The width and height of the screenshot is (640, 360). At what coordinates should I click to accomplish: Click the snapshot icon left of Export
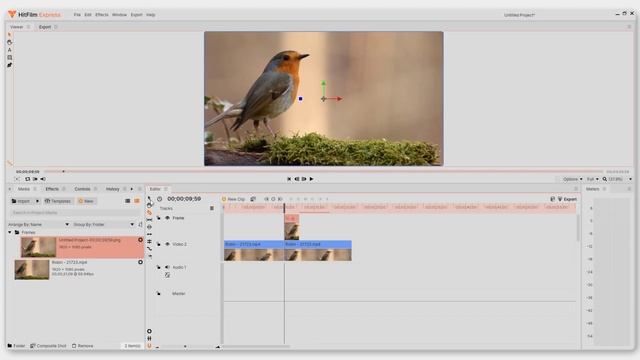(552, 199)
